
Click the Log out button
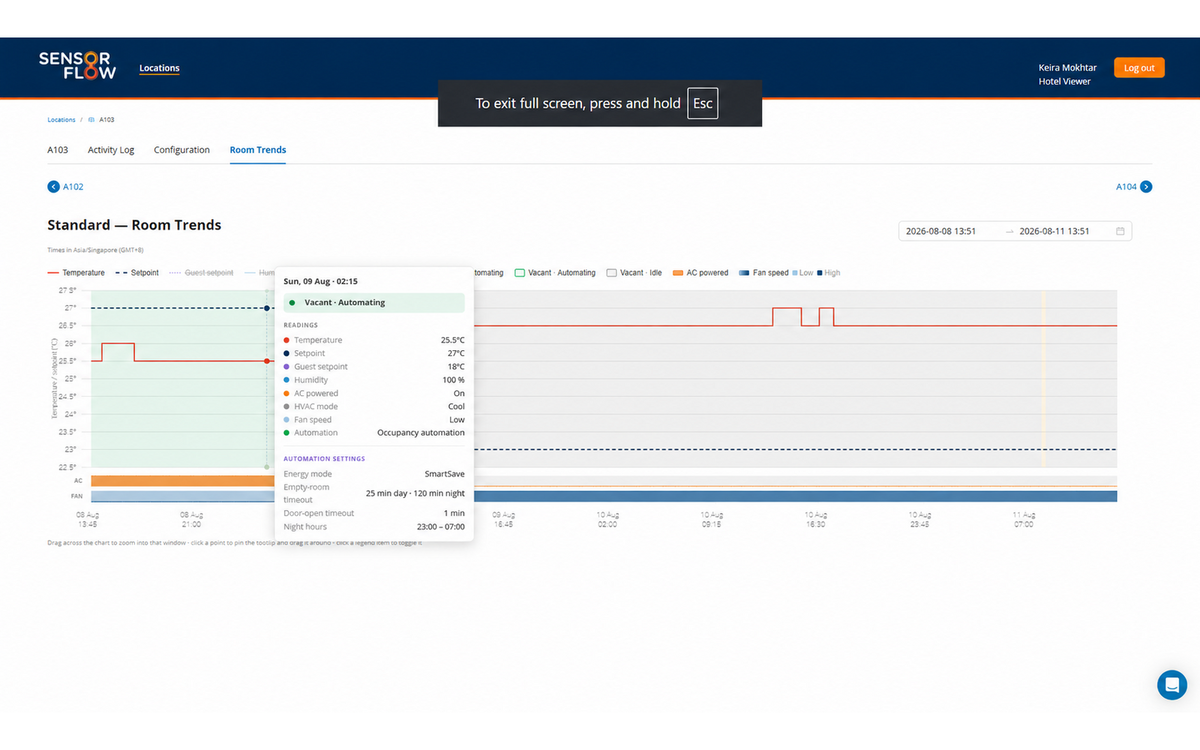coord(1139,68)
